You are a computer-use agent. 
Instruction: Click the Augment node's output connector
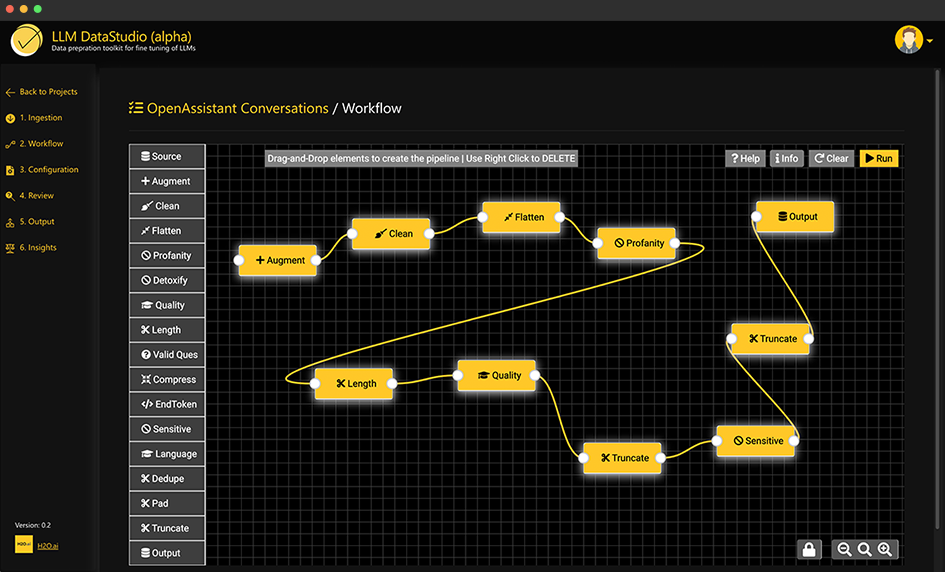[316, 260]
